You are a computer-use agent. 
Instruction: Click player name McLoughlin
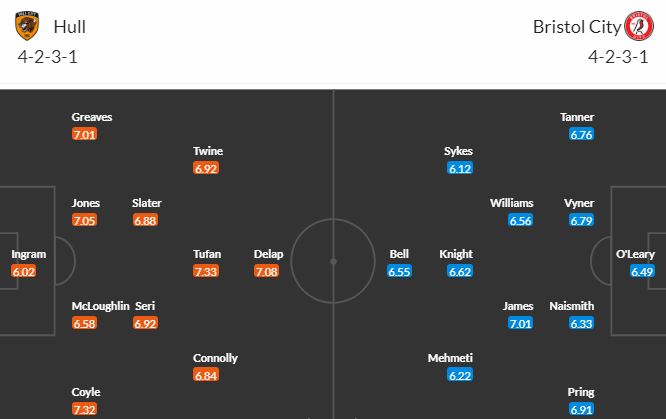pos(100,306)
